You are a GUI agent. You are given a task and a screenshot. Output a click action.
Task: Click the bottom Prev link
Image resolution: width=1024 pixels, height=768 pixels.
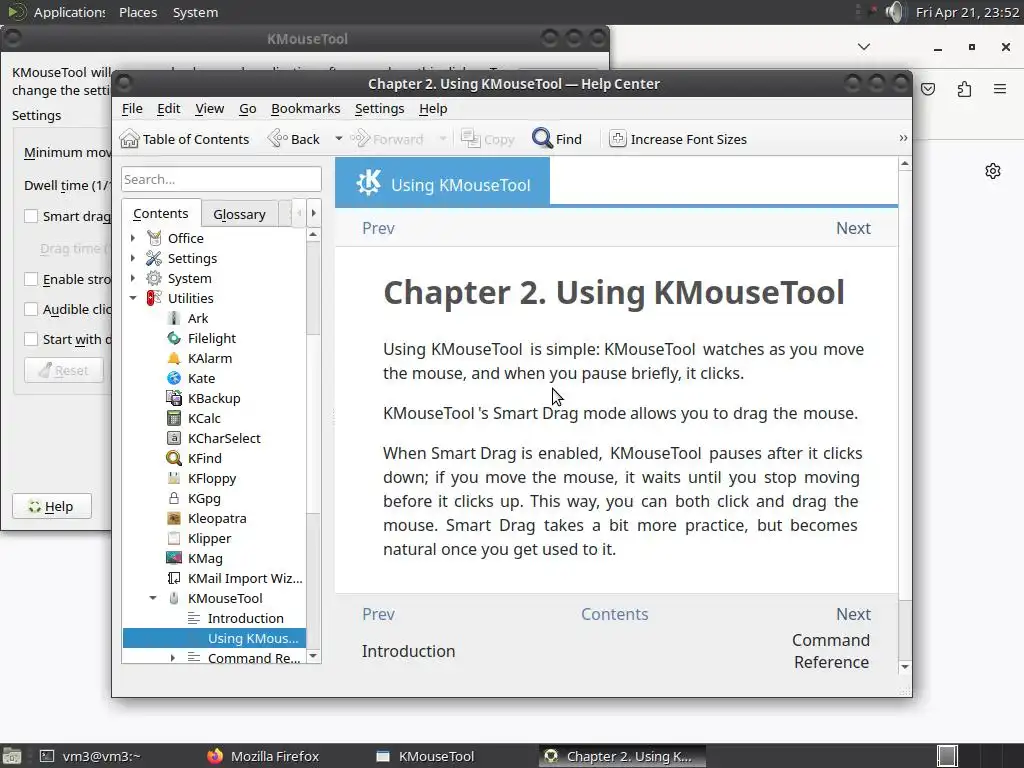378,615
